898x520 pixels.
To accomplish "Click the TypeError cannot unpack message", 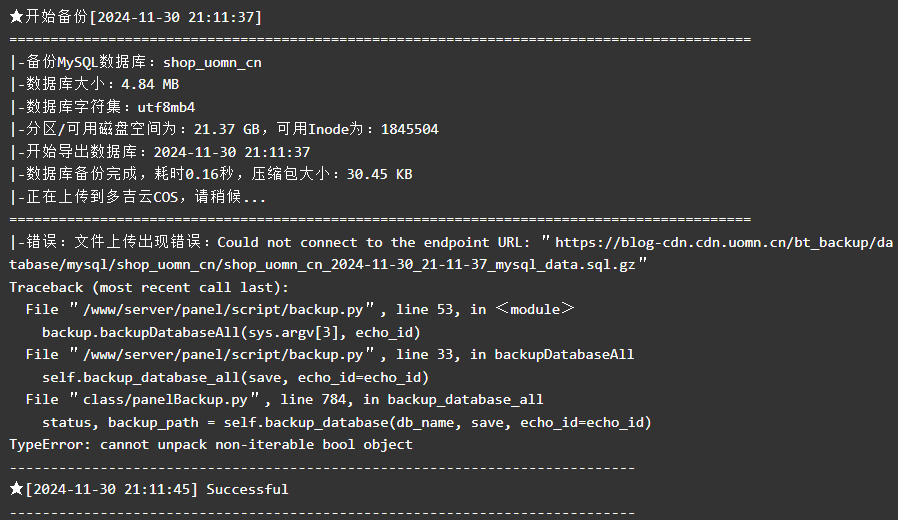I will [211, 445].
